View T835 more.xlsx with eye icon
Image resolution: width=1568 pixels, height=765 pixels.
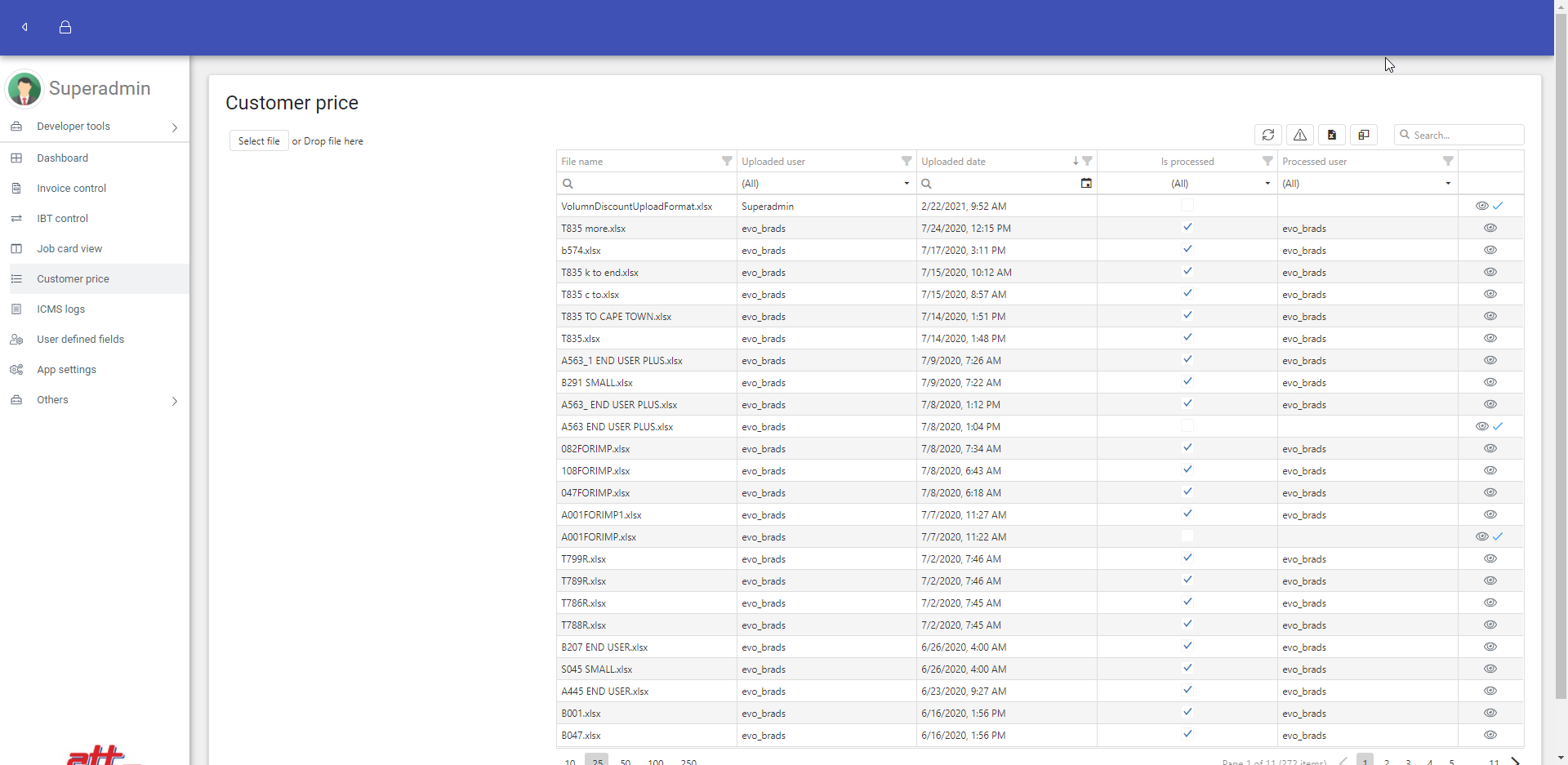pyautogui.click(x=1490, y=229)
